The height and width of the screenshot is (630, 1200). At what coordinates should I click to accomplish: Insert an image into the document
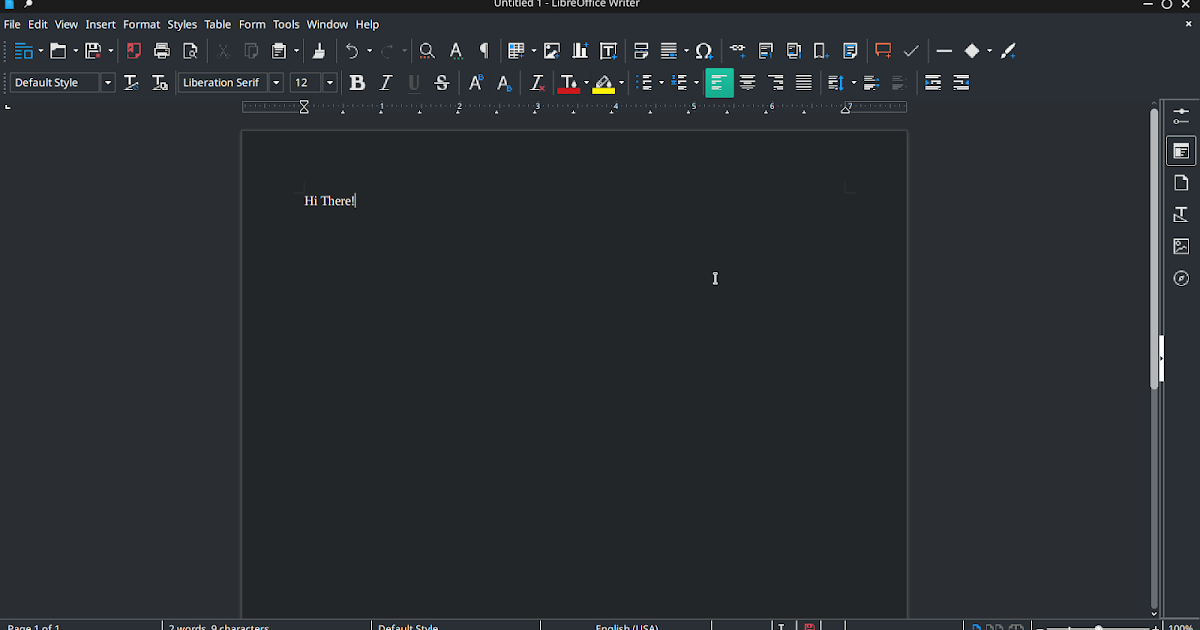[x=551, y=51]
